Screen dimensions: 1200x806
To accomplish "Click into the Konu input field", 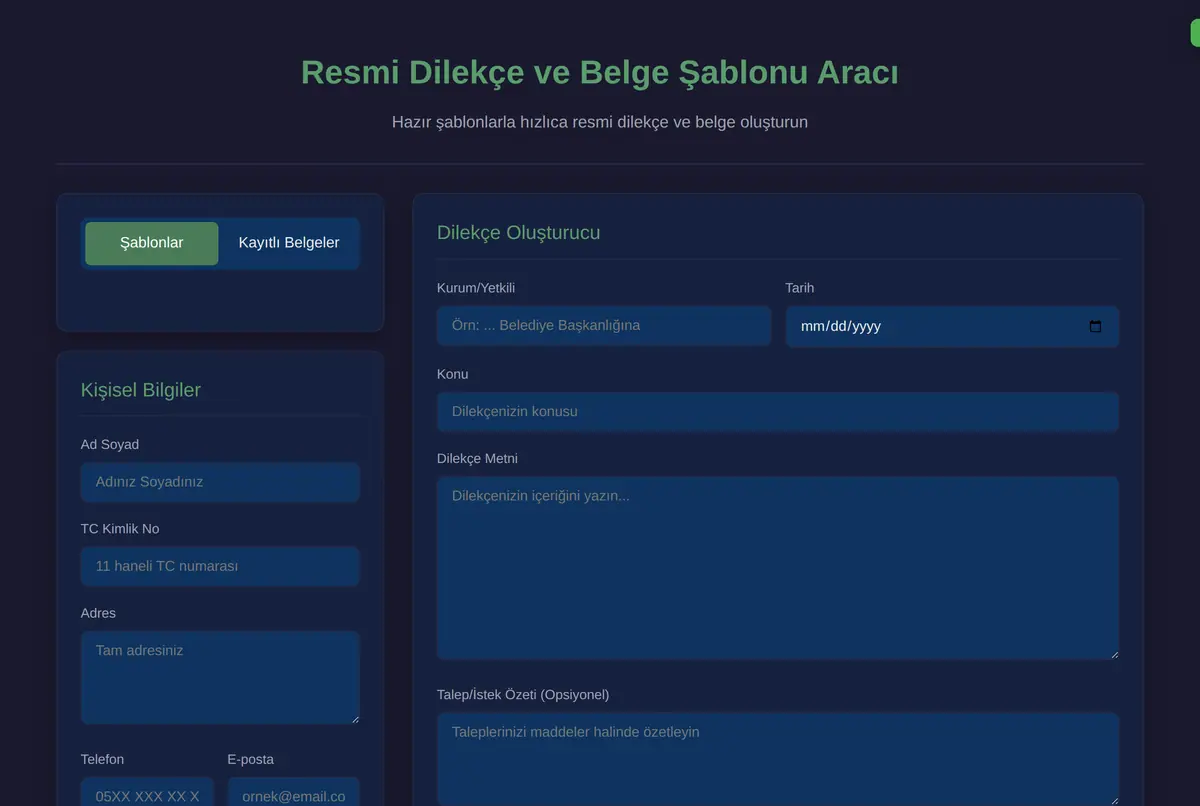I will (x=778, y=412).
